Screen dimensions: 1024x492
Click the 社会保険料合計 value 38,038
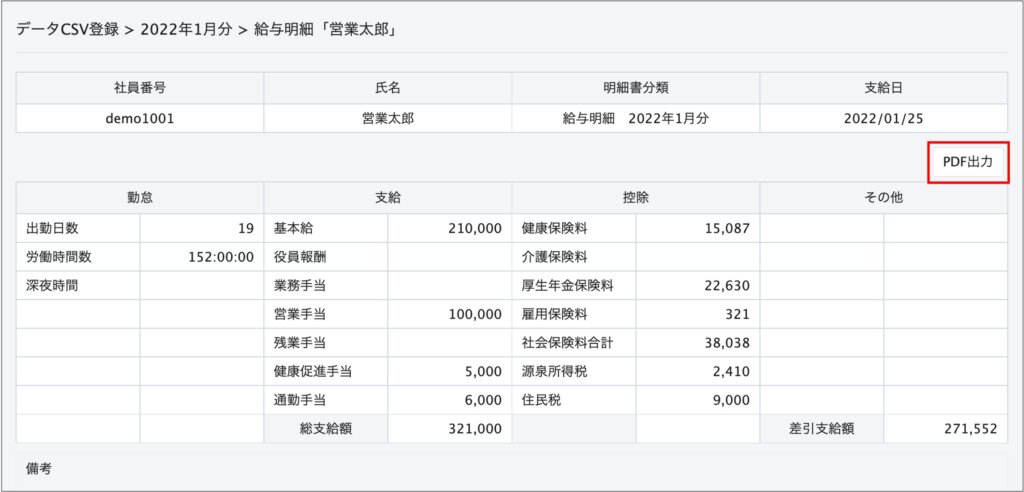click(726, 343)
